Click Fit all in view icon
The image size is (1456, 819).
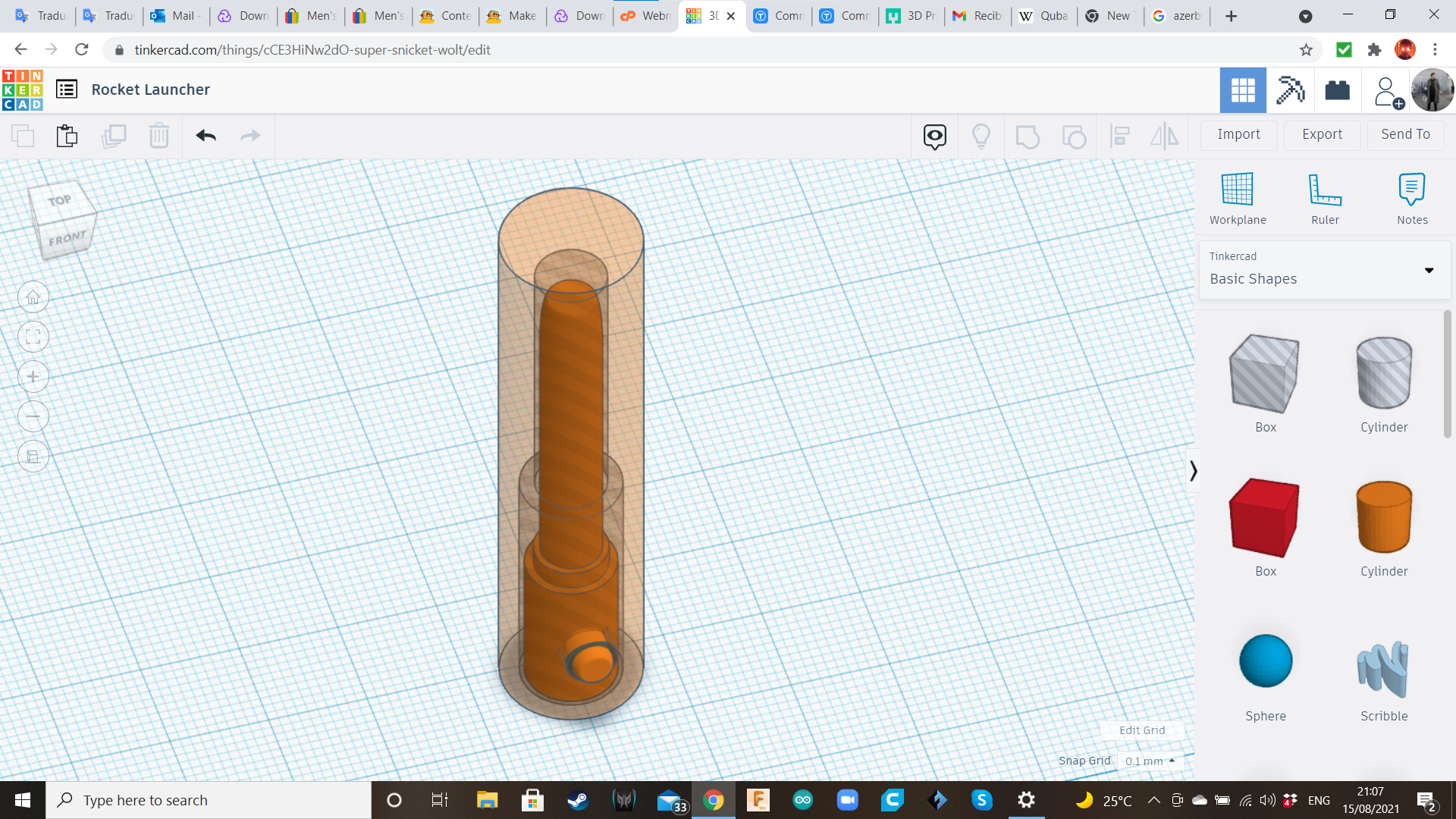(33, 337)
